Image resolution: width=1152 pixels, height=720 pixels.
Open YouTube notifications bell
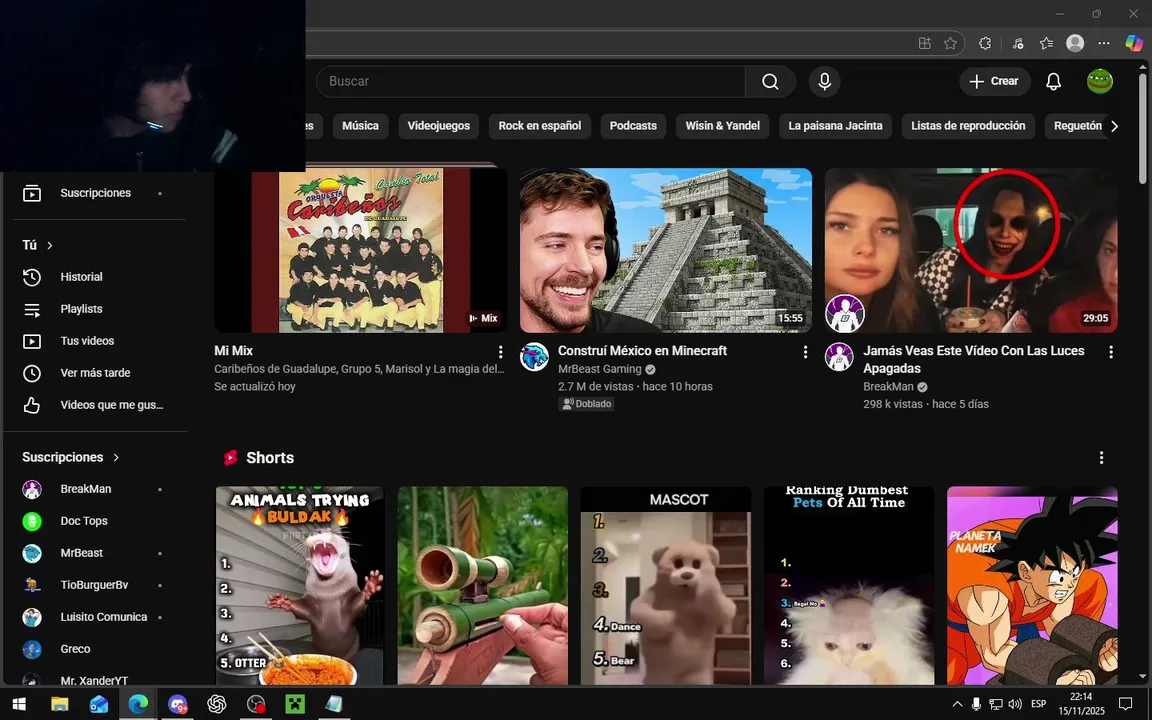tap(1054, 82)
